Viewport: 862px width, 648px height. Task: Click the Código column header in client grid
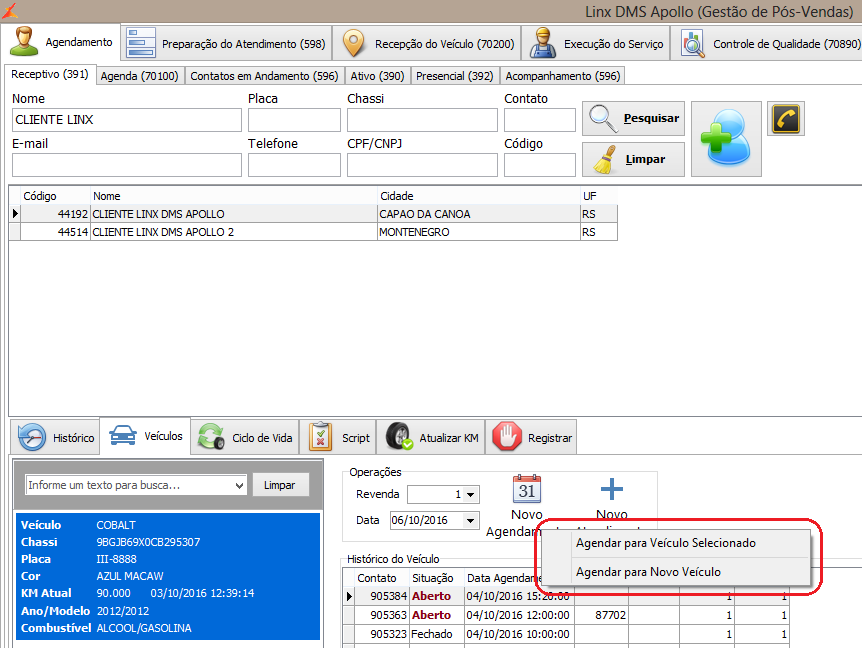55,196
